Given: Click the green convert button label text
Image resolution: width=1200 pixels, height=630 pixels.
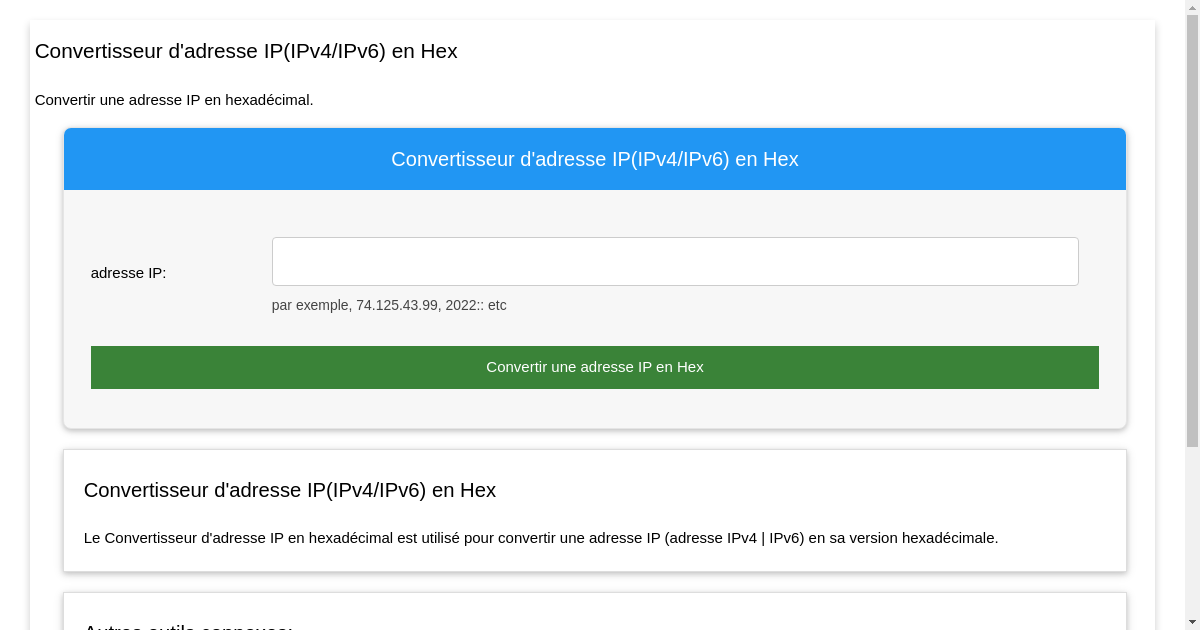Looking at the screenshot, I should pyautogui.click(x=594, y=367).
